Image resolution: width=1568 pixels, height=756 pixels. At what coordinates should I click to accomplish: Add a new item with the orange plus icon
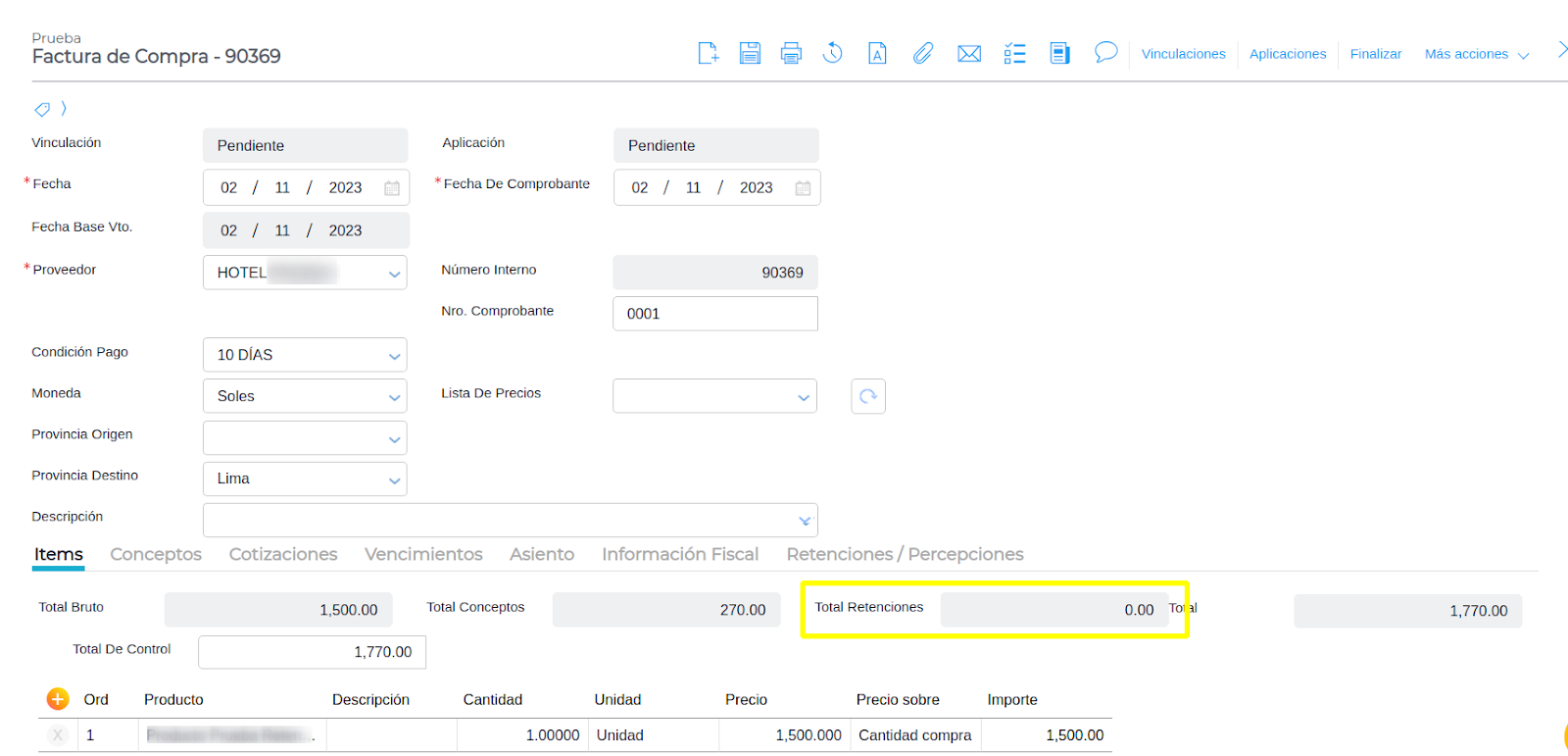click(x=58, y=699)
